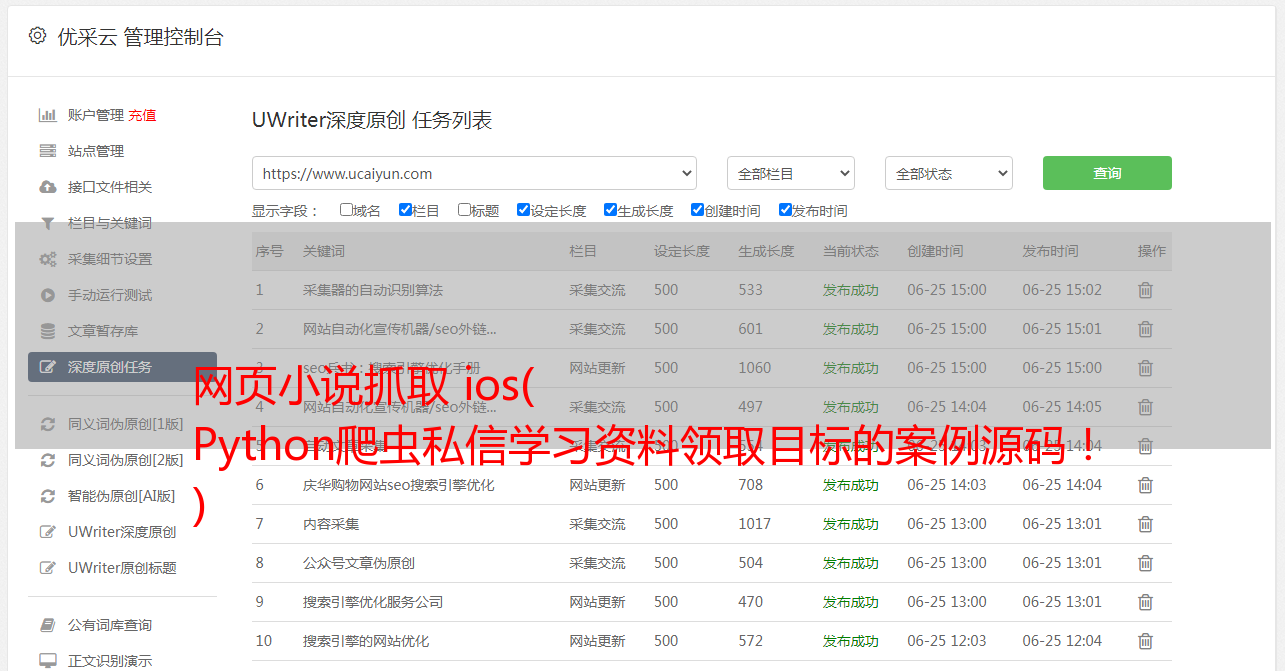Click the server icon beside 站点管理
Viewport: 1285px width, 671px height.
point(47,151)
